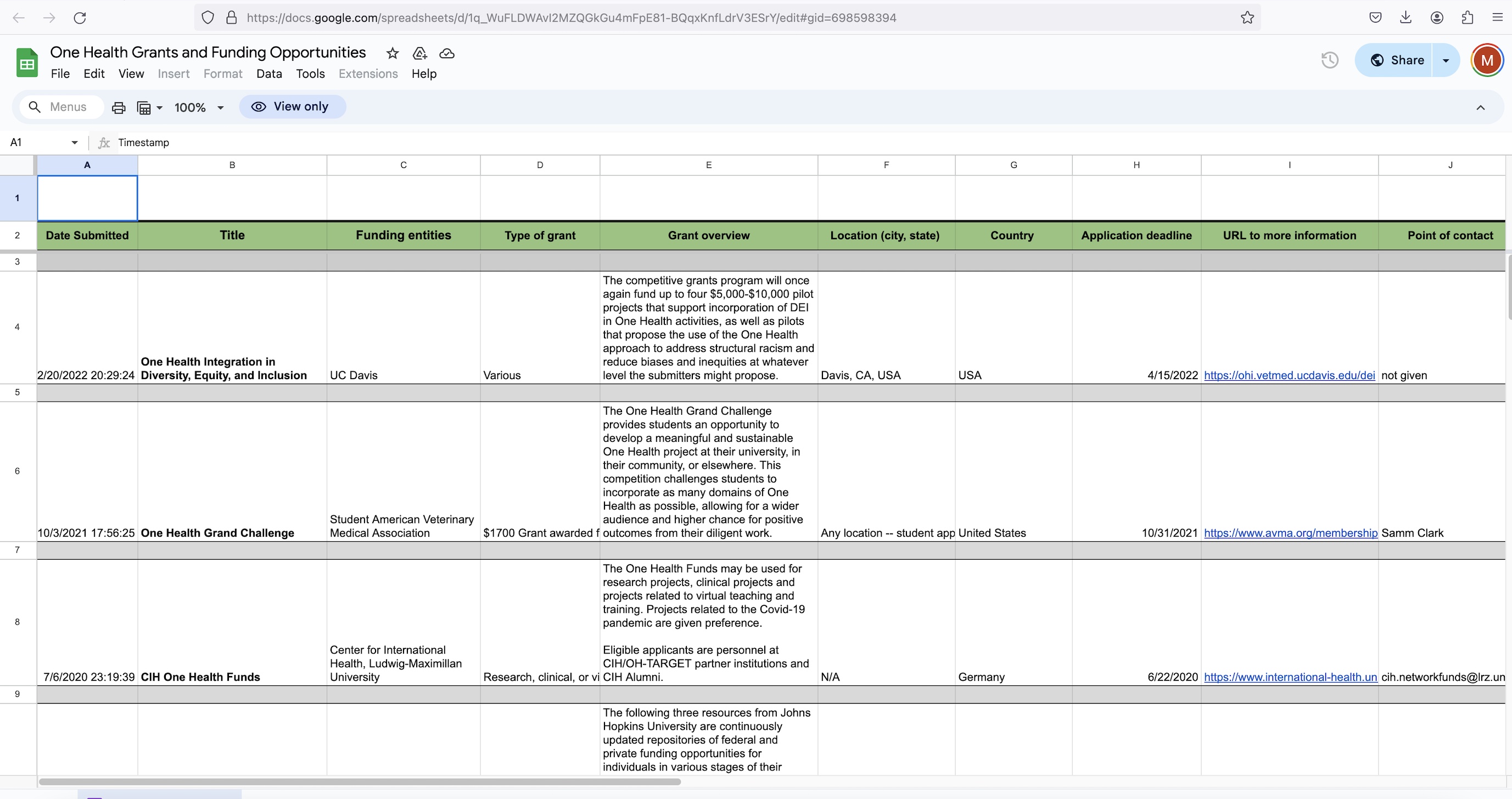Expand the Share options arrow
The width and height of the screenshot is (1512, 799).
click(1446, 60)
